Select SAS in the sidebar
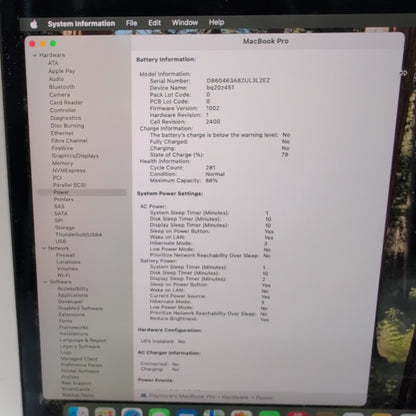416x416 pixels. tap(59, 206)
